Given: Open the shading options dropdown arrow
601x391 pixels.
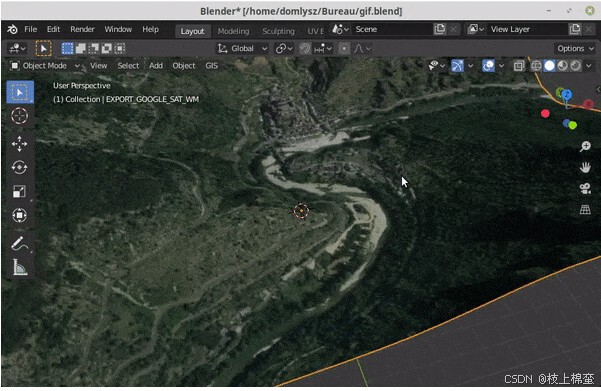Looking at the screenshot, I should 589,66.
